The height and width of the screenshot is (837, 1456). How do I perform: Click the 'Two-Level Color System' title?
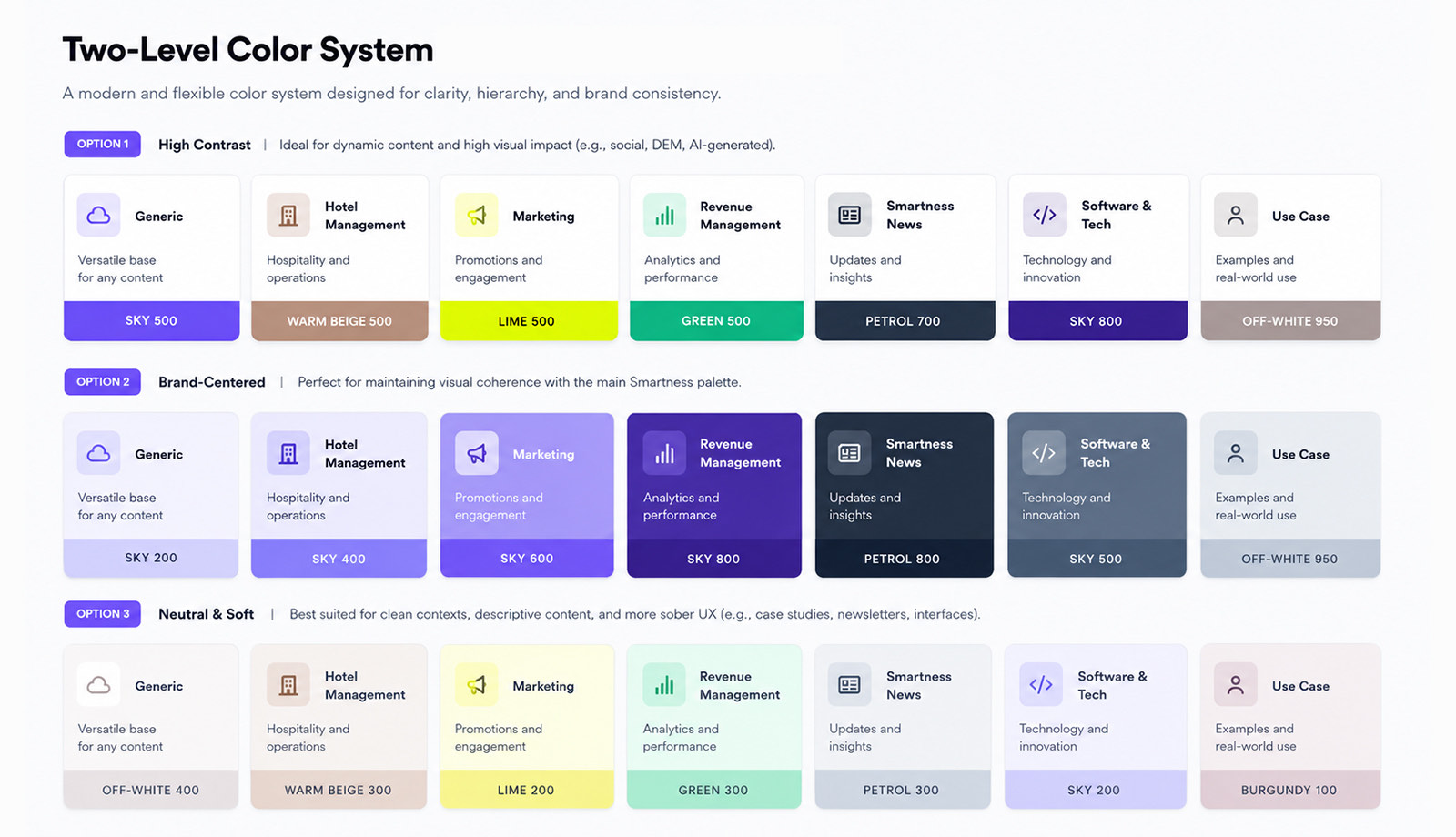(x=248, y=50)
